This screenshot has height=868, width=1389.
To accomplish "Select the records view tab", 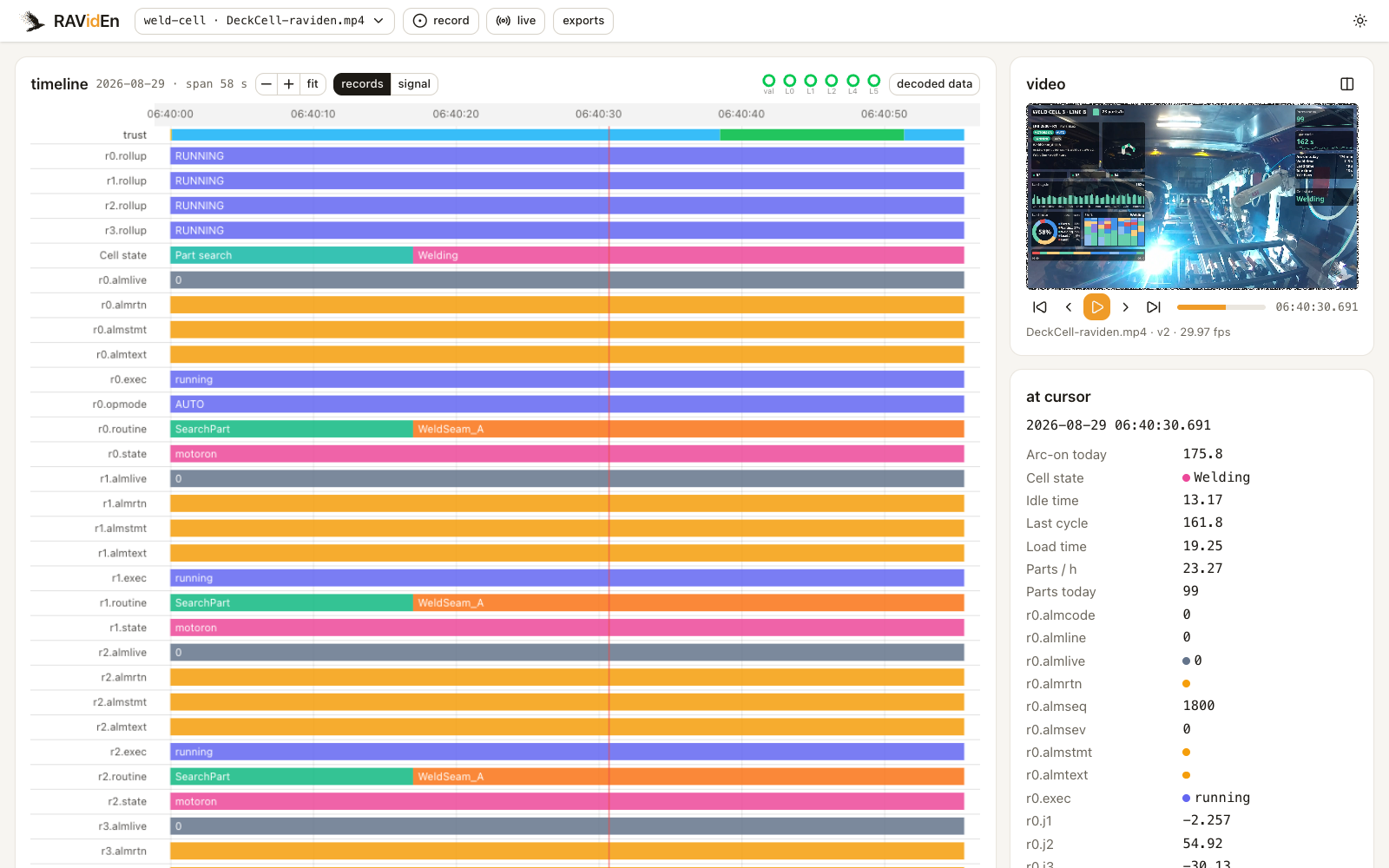I will pos(362,84).
